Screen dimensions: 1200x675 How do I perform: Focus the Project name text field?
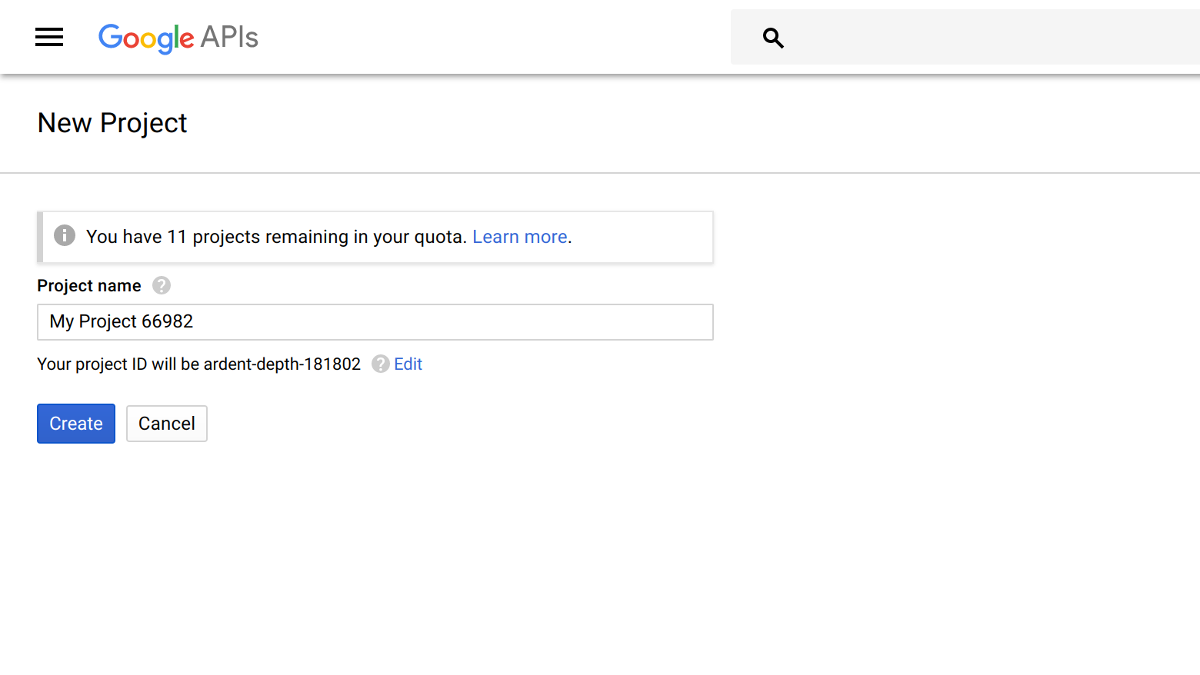(x=375, y=321)
